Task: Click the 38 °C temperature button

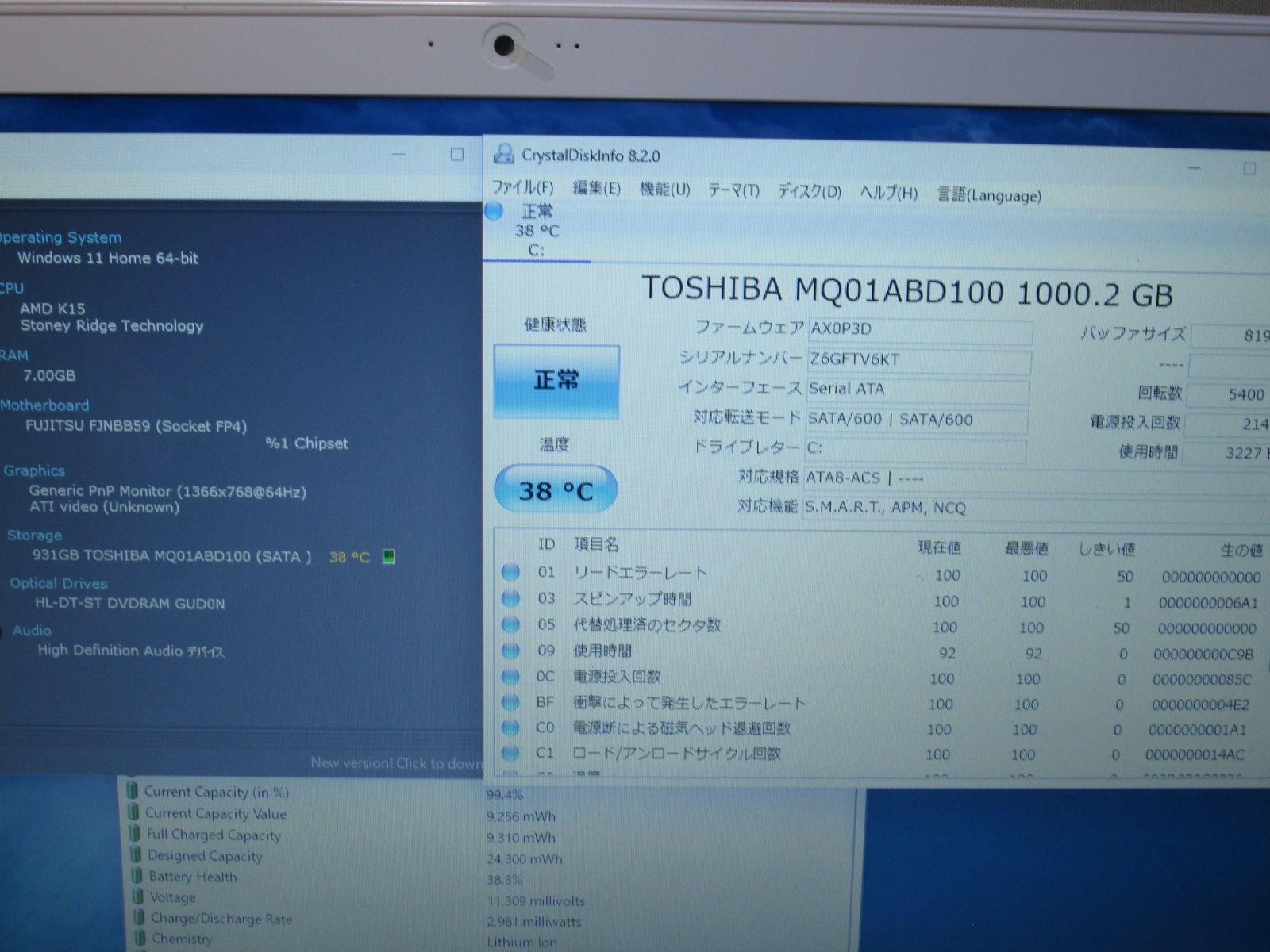Action: click(x=556, y=489)
